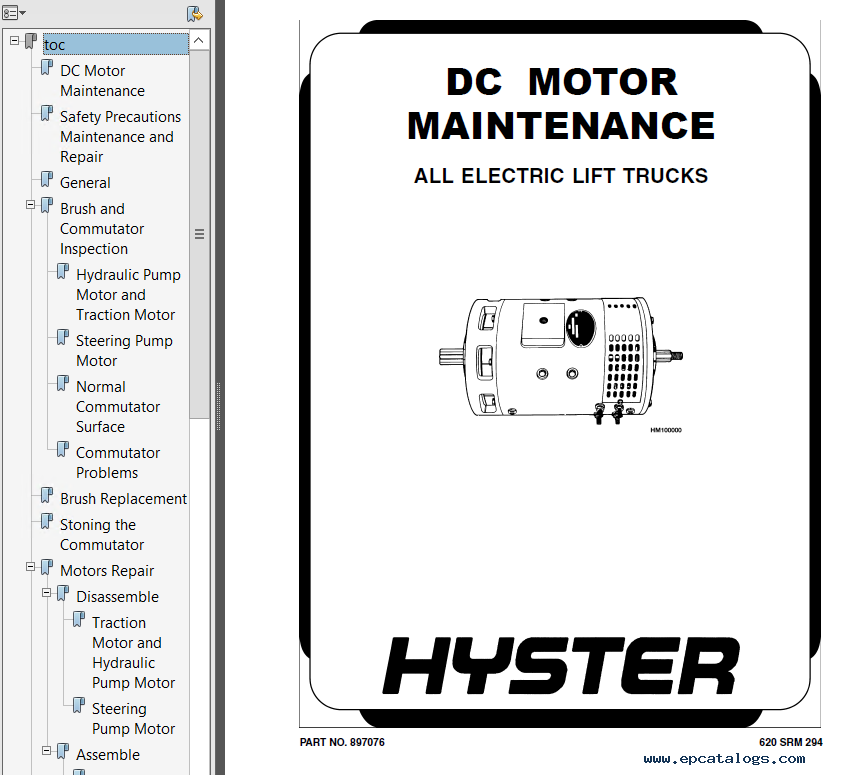The height and width of the screenshot is (775, 856).
Task: Click the Assemble bookmark icon
Action: (63, 752)
